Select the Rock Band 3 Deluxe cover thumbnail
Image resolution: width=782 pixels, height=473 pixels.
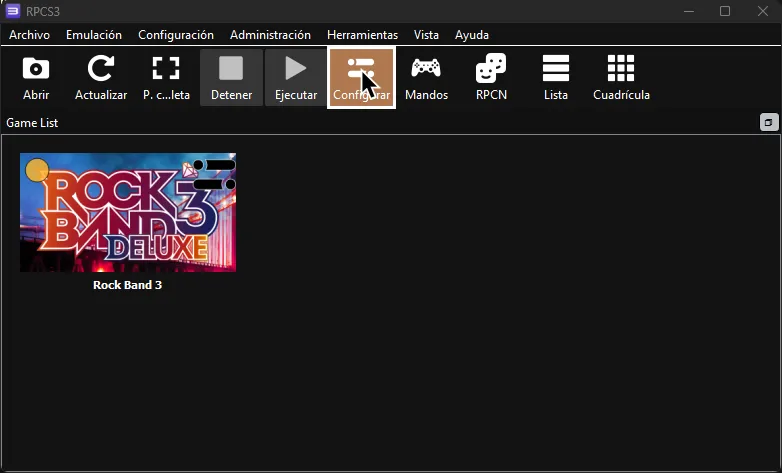(128, 213)
